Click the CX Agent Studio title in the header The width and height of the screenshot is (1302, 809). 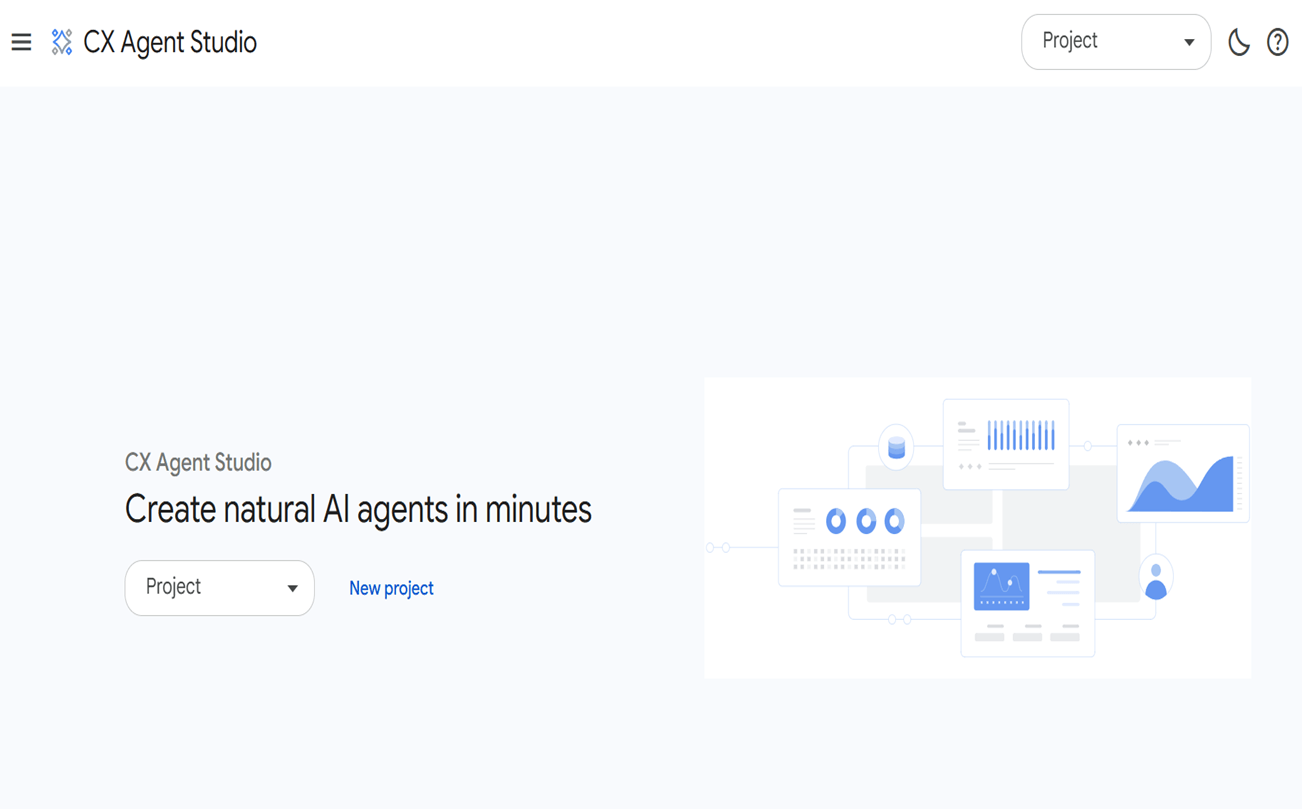[x=170, y=42]
